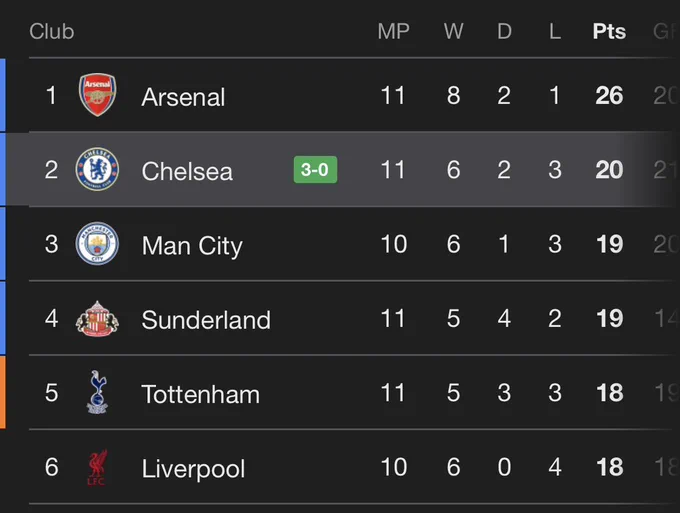Viewport: 680px width, 513px height.
Task: Open the Arsenal team link
Action: point(183,97)
